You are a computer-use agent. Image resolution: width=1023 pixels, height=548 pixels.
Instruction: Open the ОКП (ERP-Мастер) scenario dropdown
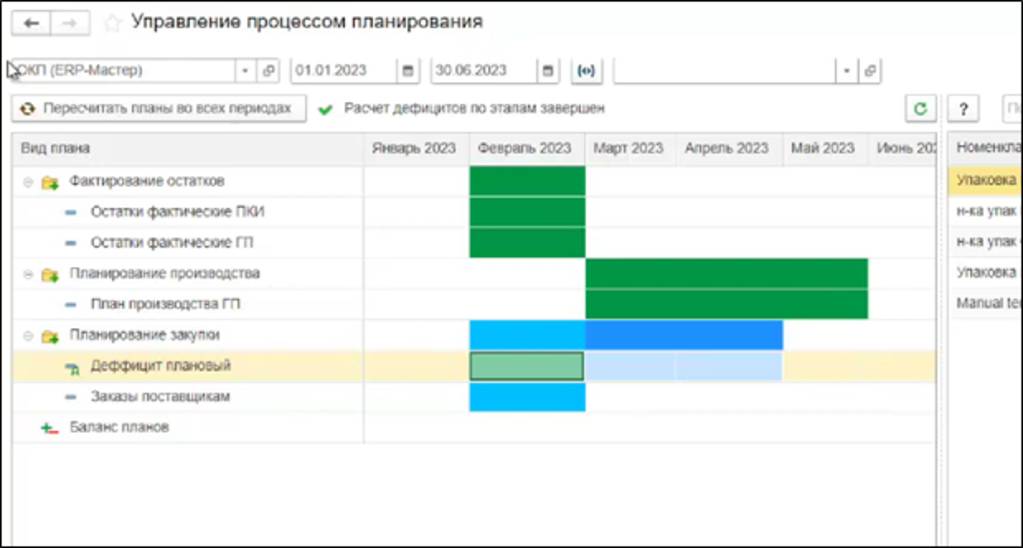[x=246, y=71]
